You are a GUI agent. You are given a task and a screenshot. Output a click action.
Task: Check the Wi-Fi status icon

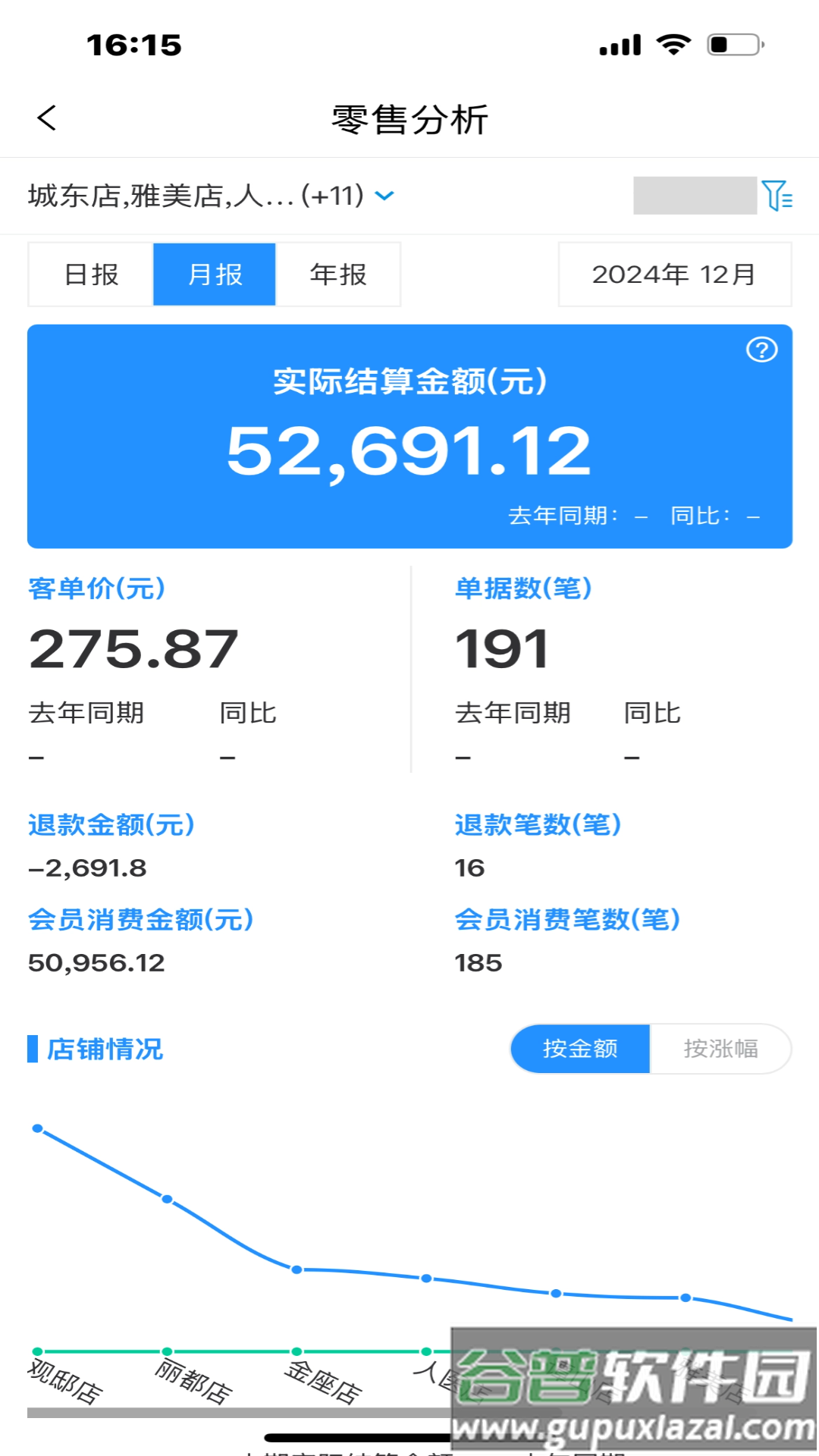point(673,45)
